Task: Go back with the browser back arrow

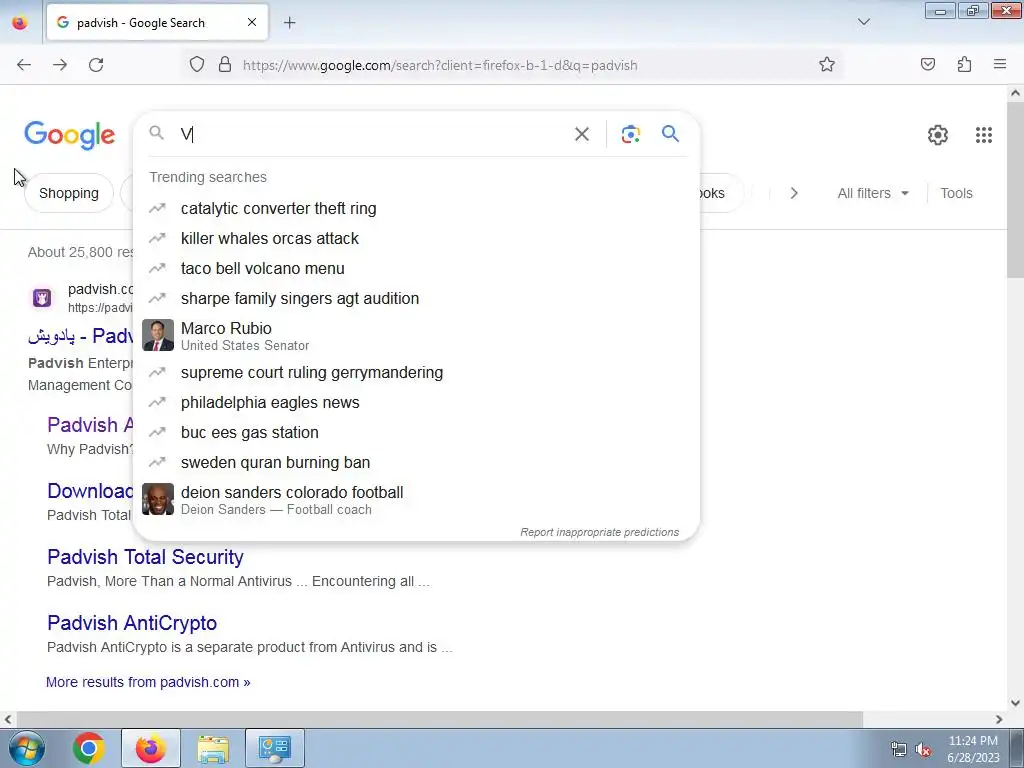Action: 24,65
